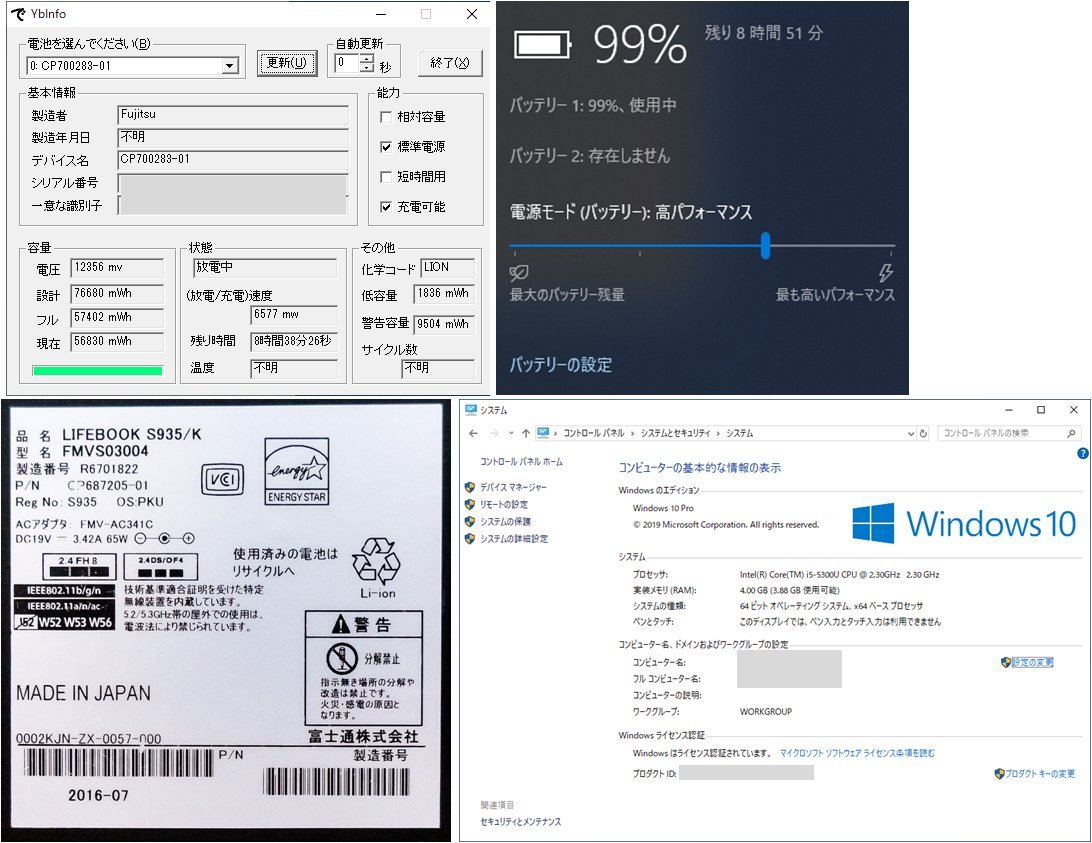This screenshot has width=1092, height=843.
Task: Toggle the 標準電源 checkbox
Action: click(x=386, y=146)
